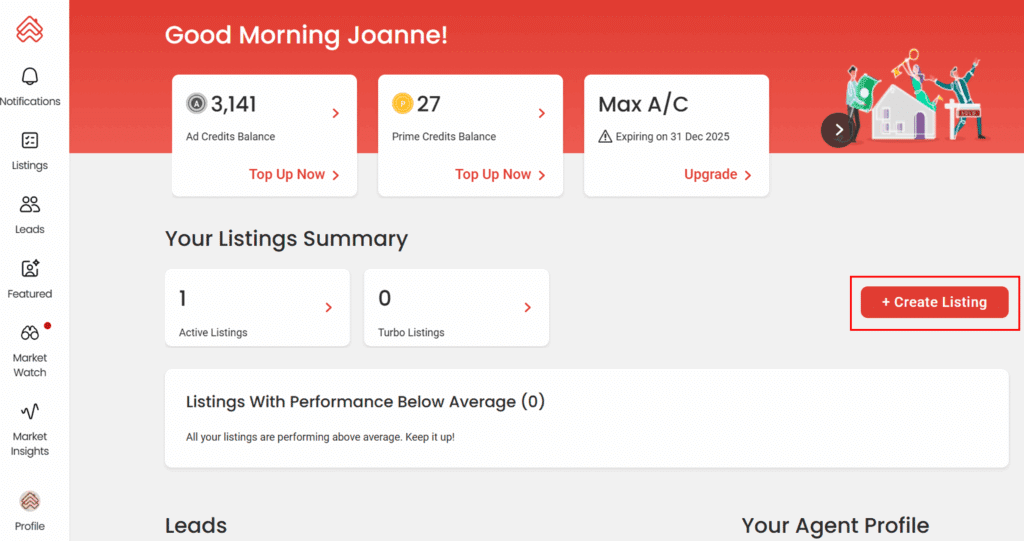Click the Upgrade link on Max A/C
Screen dimensions: 1024x541
click(x=717, y=174)
